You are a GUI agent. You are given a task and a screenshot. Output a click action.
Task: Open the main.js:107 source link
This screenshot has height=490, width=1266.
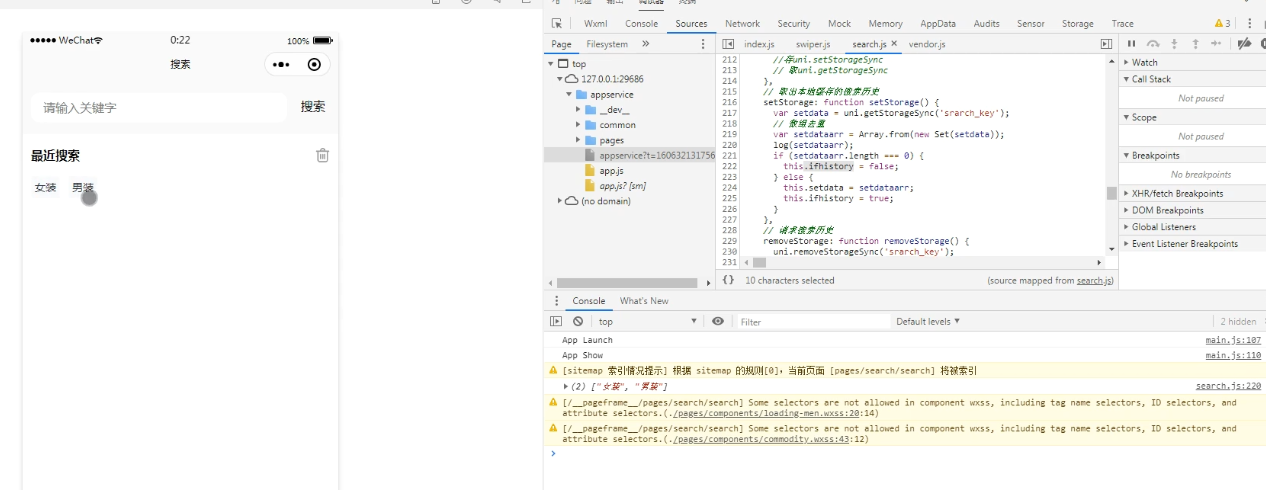[x=1233, y=341]
